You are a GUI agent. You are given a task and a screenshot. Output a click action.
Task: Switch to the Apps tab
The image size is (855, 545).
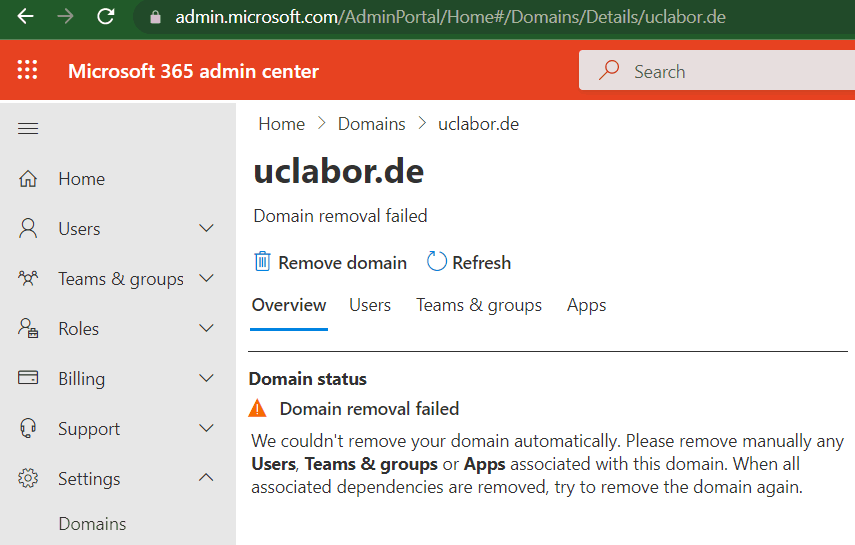pyautogui.click(x=586, y=305)
